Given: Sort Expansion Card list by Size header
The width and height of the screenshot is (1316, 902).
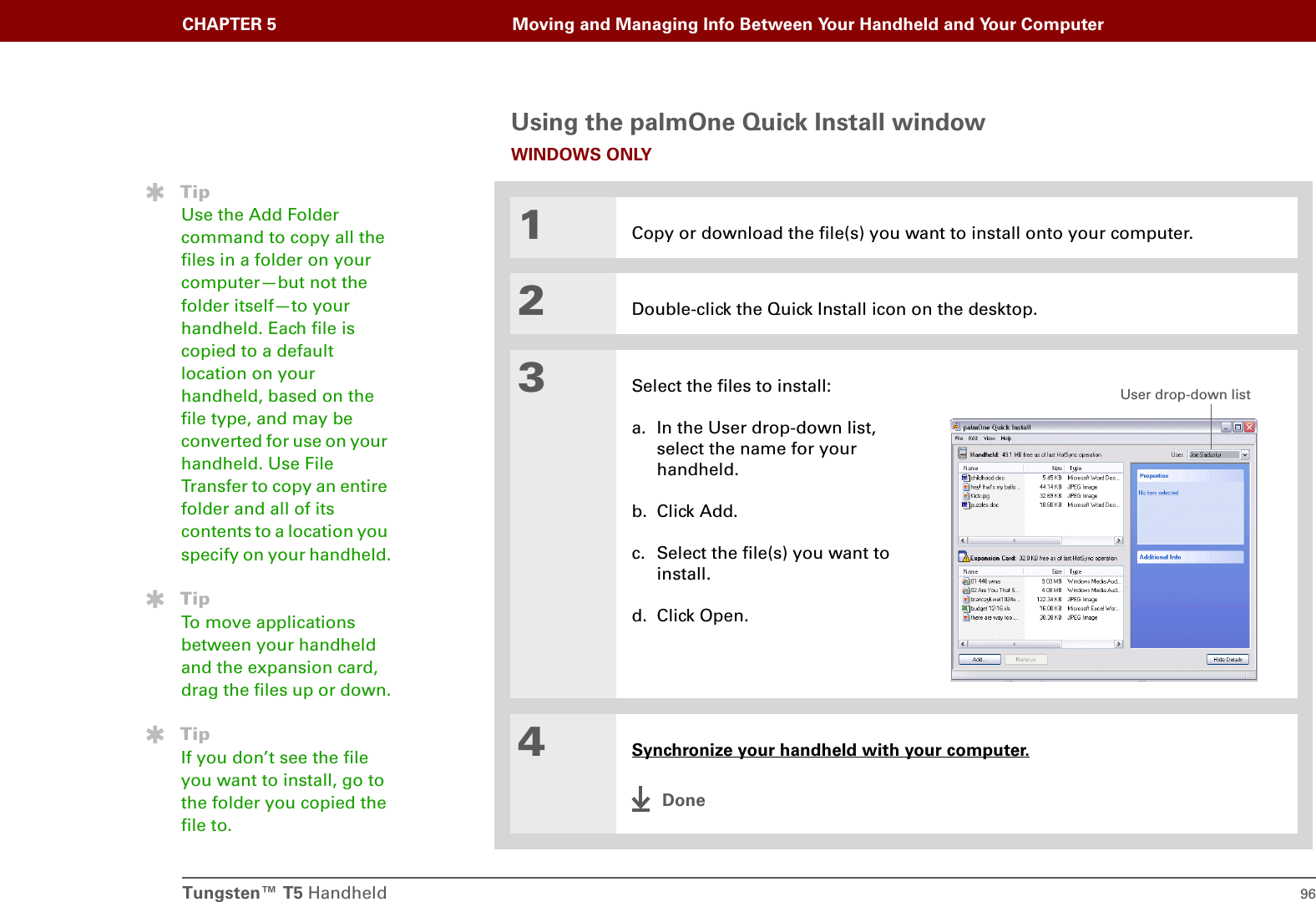Looking at the screenshot, I should coord(1044,571).
